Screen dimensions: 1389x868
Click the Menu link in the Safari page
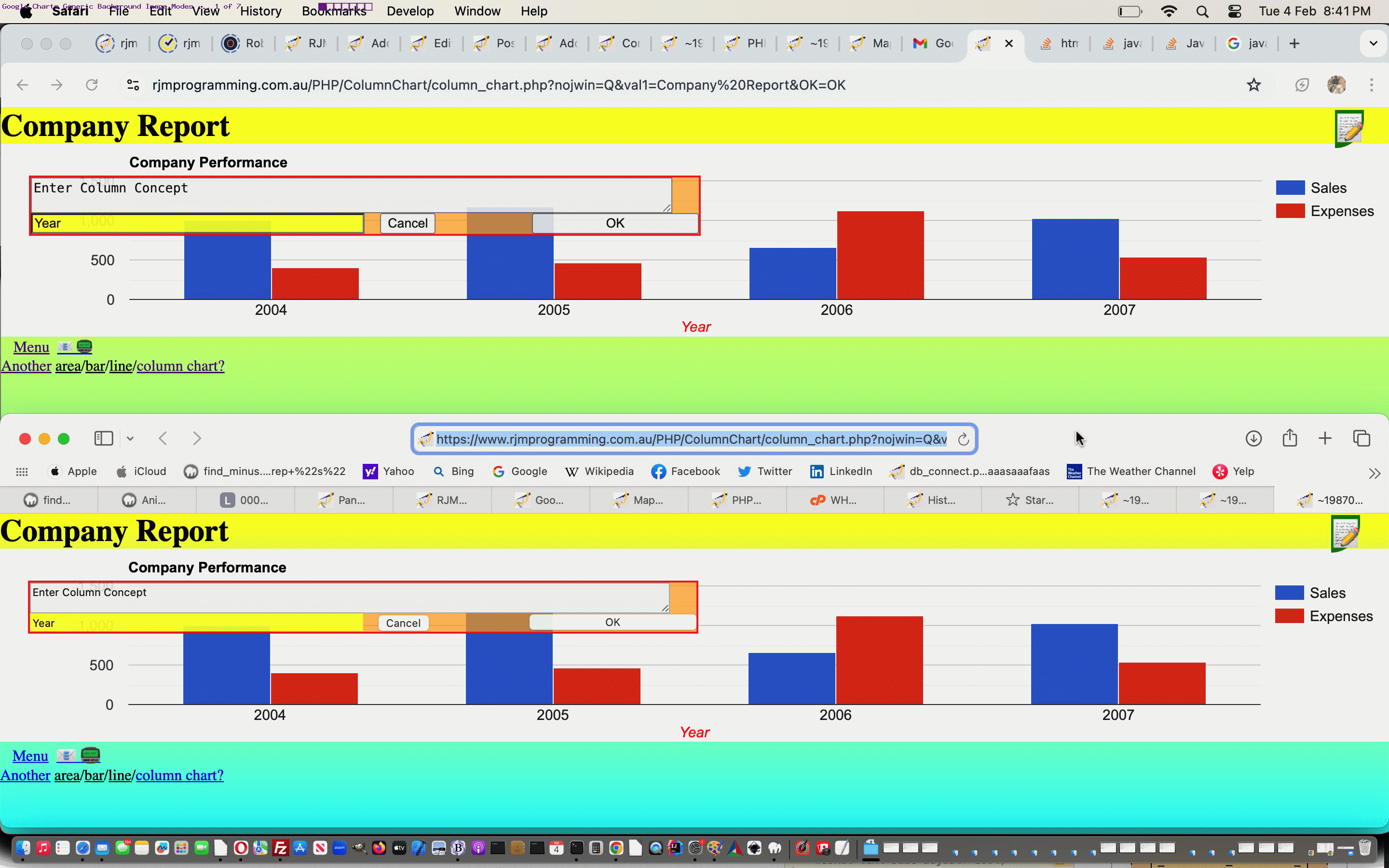30,756
